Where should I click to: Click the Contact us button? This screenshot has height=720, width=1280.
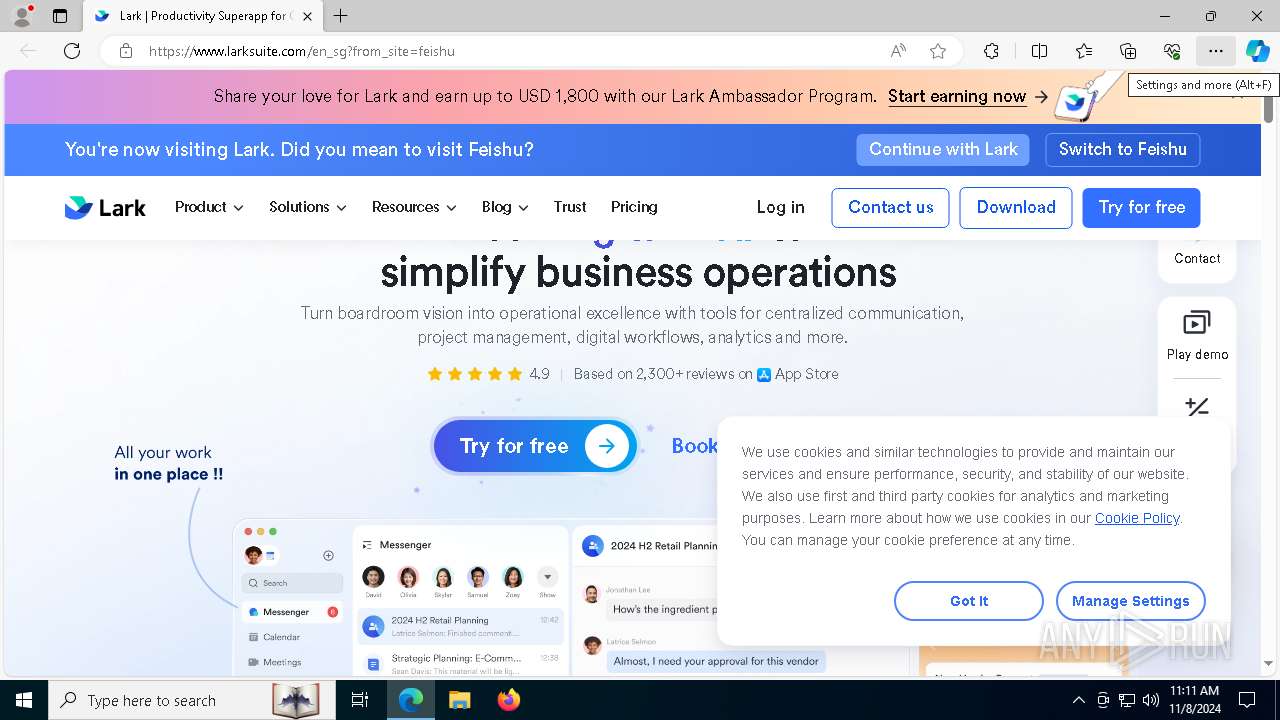click(x=891, y=207)
